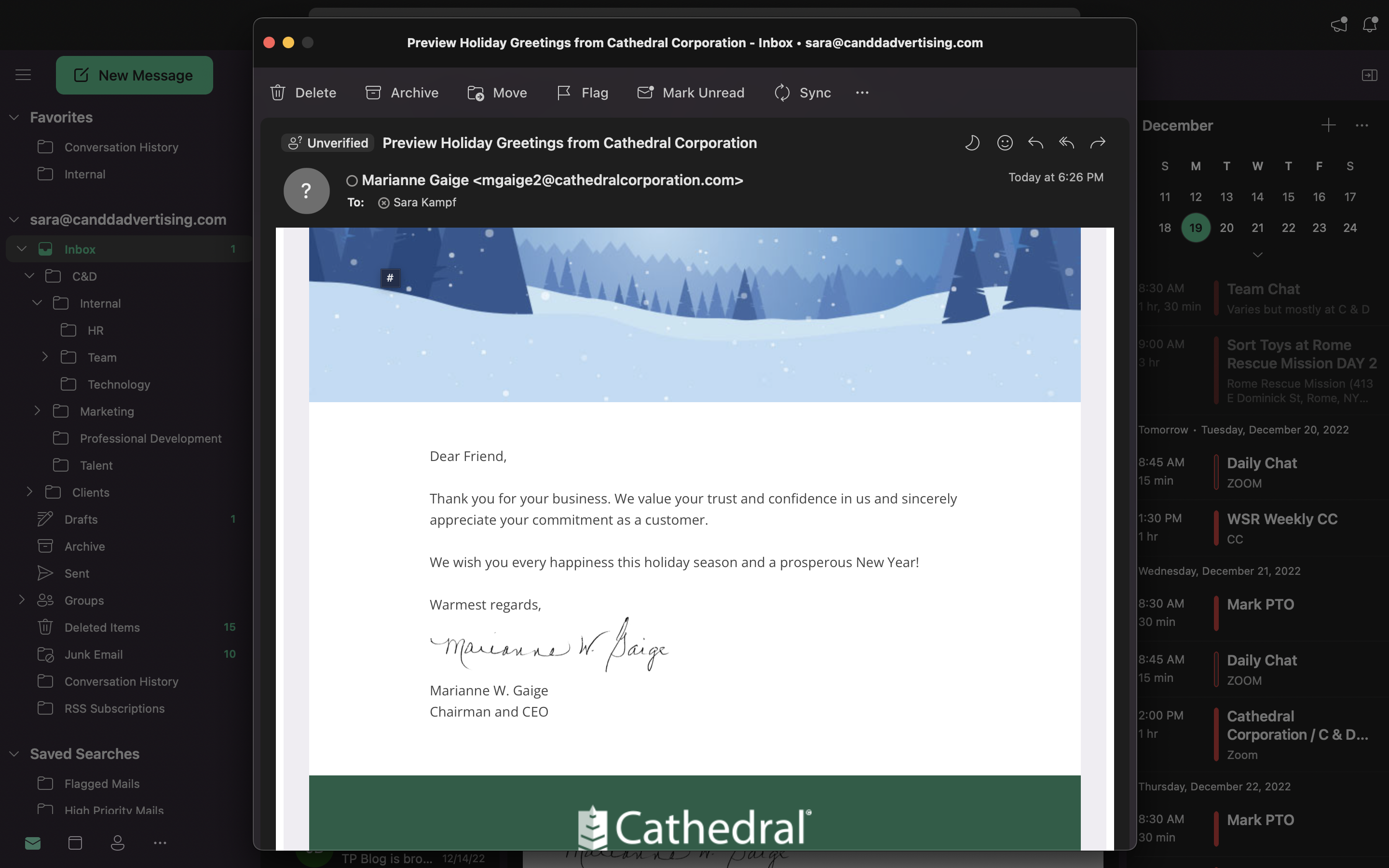The image size is (1389, 868).
Task: Compose with the New Message button
Action: tap(134, 75)
